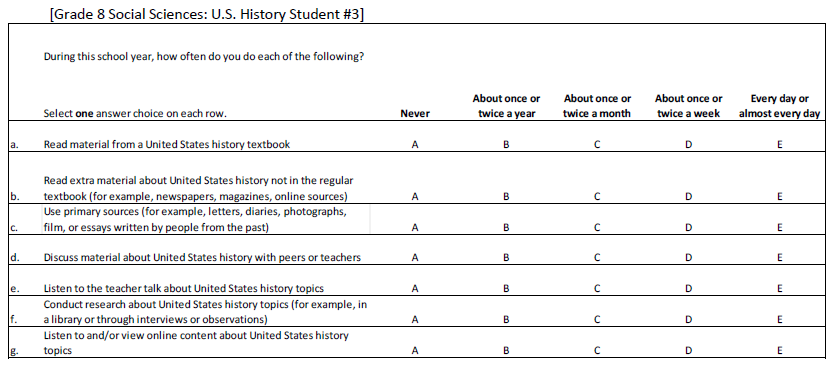Select option C for reading extra material

tap(597, 196)
